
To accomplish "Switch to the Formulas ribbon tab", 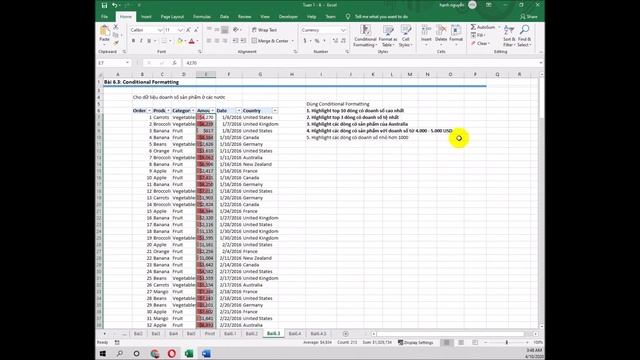I will (202, 17).
